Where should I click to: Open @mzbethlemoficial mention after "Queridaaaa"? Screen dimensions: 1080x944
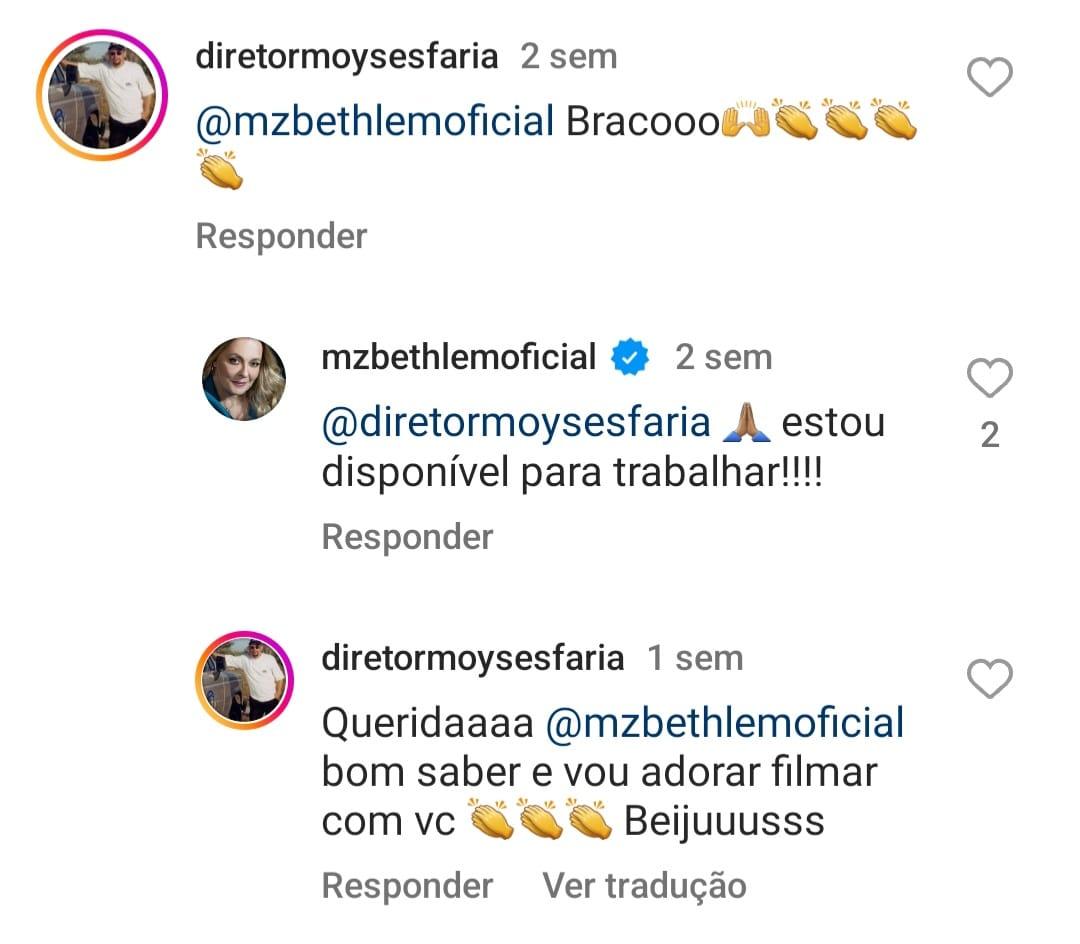click(726, 722)
